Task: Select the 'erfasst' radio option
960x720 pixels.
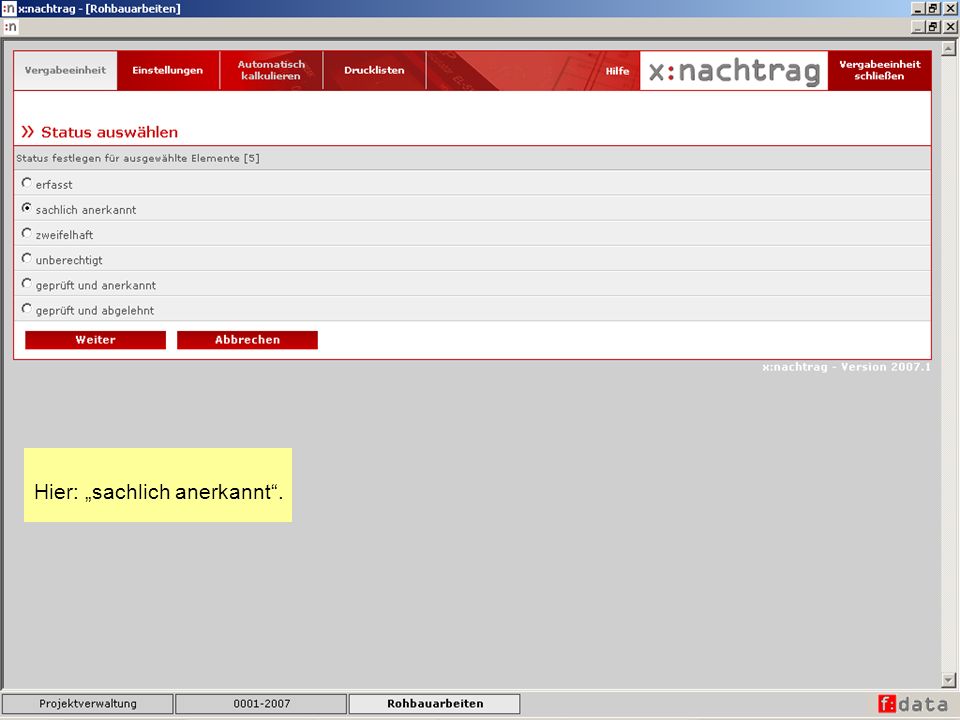Action: tap(26, 183)
